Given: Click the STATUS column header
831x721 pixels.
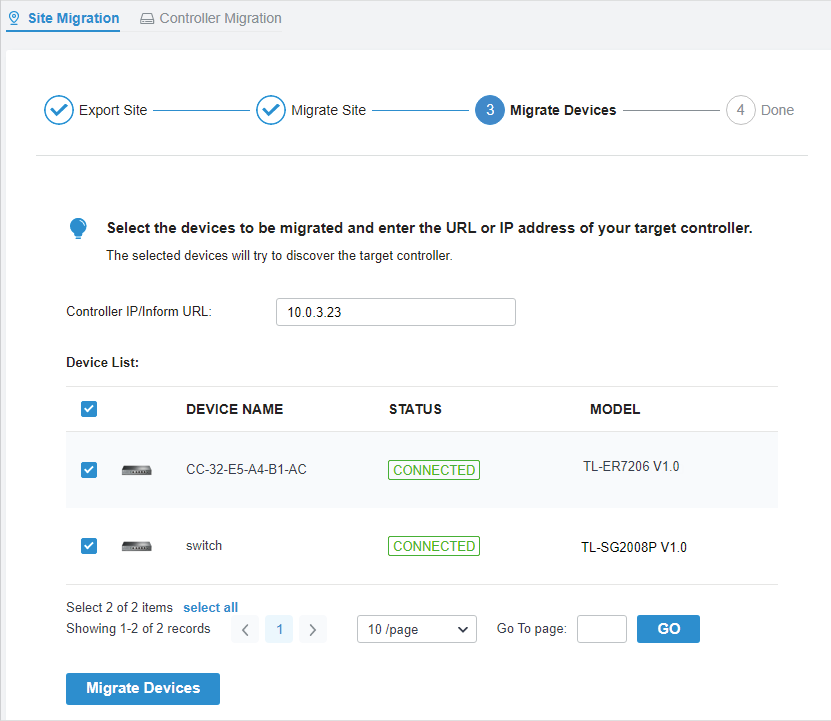Looking at the screenshot, I should tap(416, 409).
